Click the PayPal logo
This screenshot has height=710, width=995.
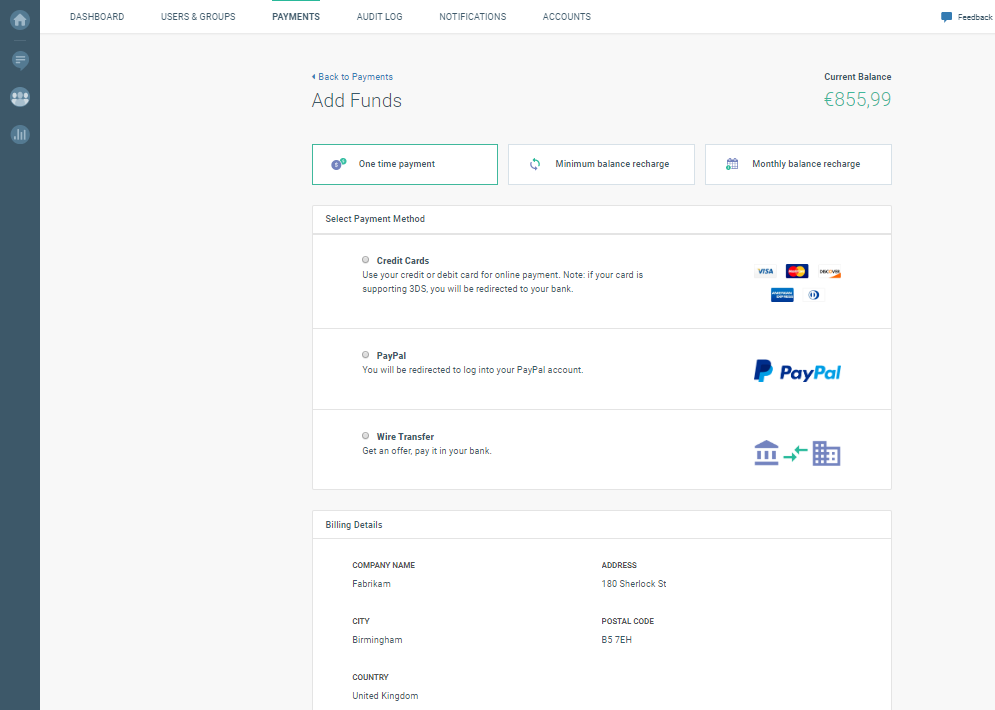click(x=797, y=371)
